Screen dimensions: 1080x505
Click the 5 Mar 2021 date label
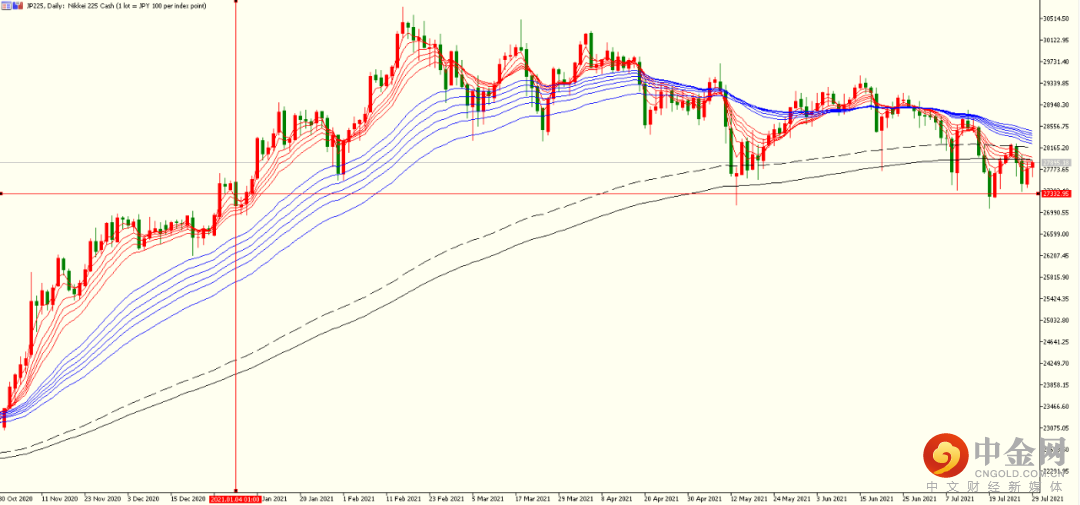(488, 498)
